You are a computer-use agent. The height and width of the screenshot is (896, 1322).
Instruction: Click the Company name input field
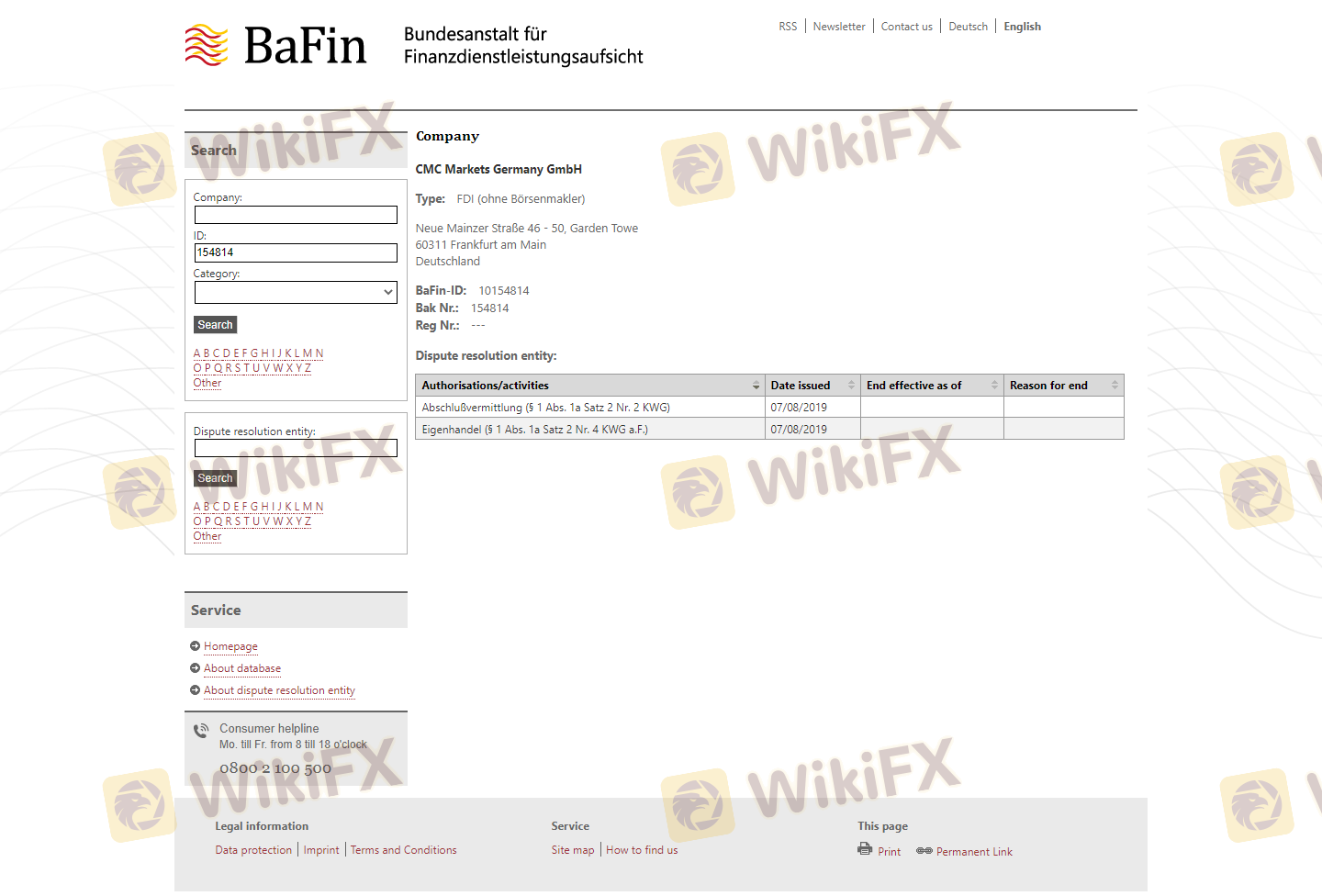[x=296, y=215]
